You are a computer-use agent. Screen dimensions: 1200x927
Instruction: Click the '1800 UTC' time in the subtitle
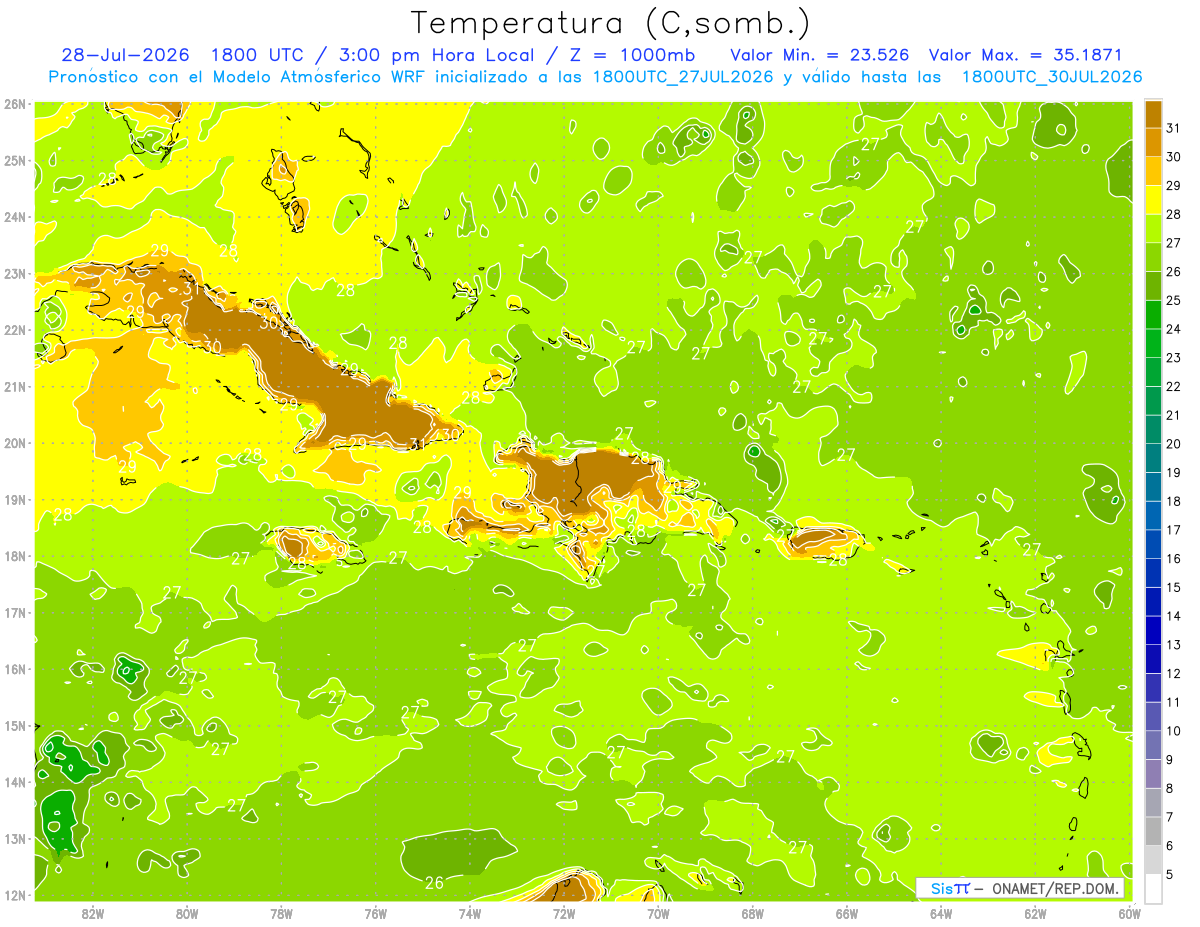click(x=257, y=55)
